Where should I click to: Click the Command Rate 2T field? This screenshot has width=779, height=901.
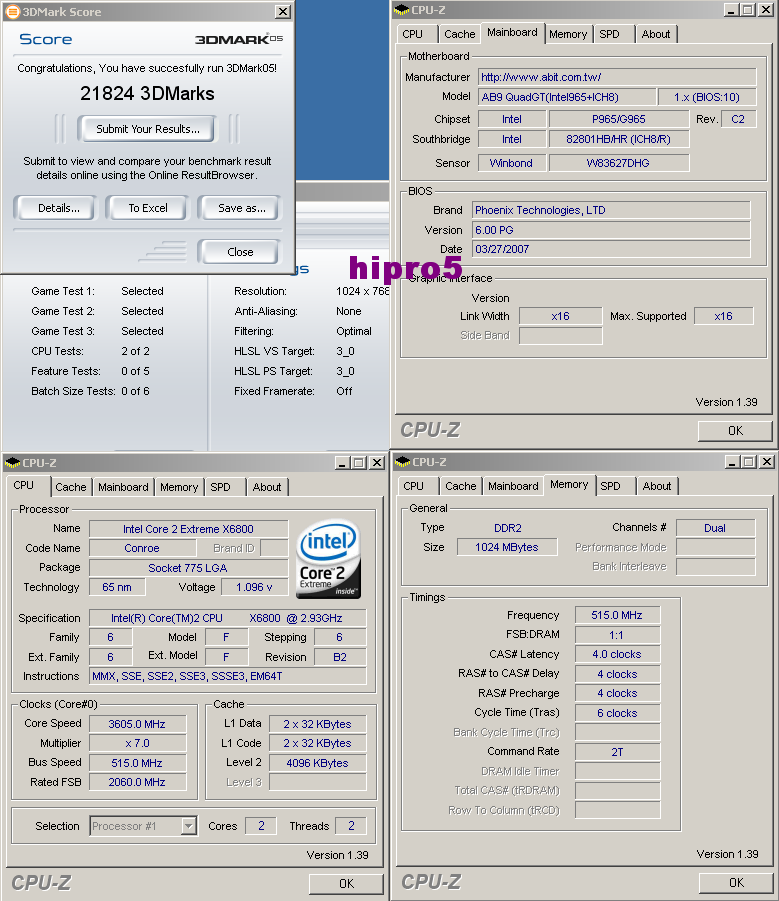(617, 752)
